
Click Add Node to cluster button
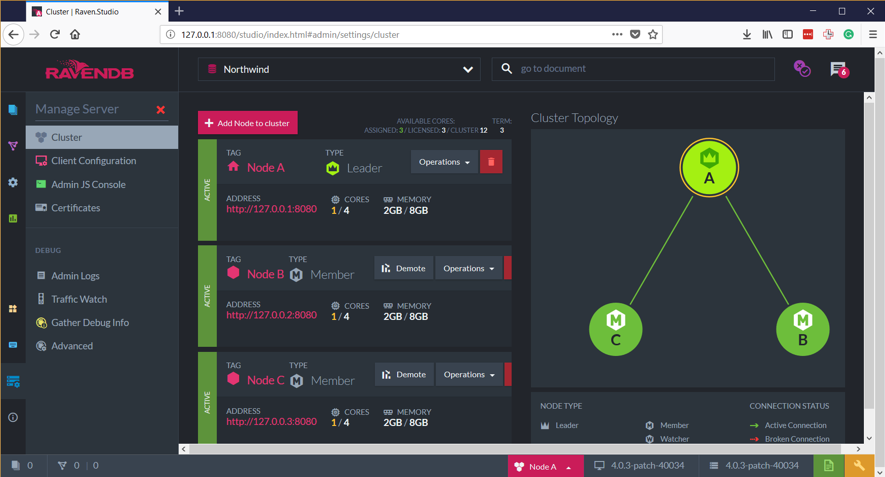(x=248, y=123)
